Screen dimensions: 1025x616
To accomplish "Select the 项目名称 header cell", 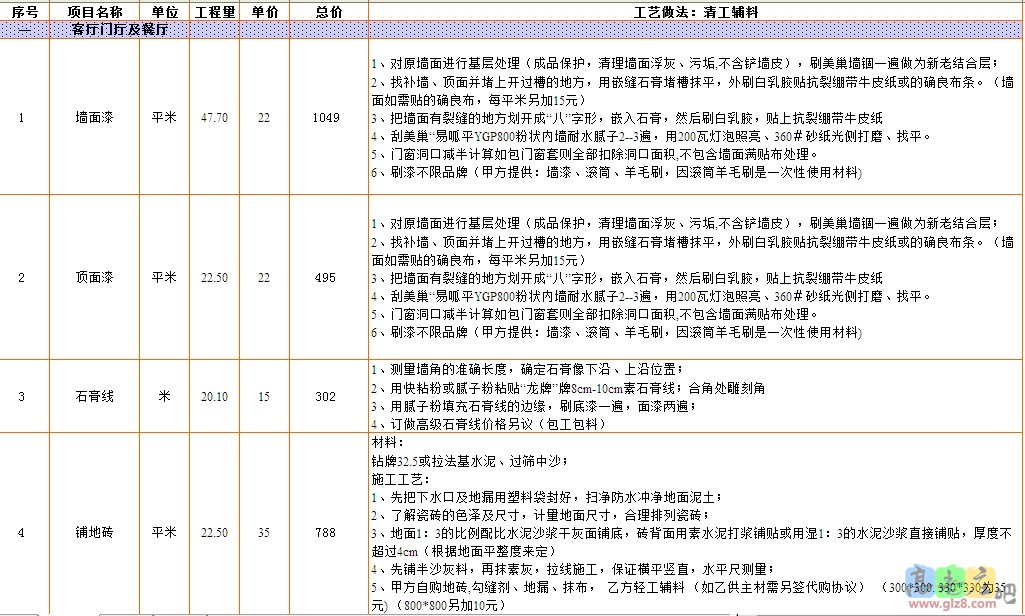I will click(x=95, y=11).
